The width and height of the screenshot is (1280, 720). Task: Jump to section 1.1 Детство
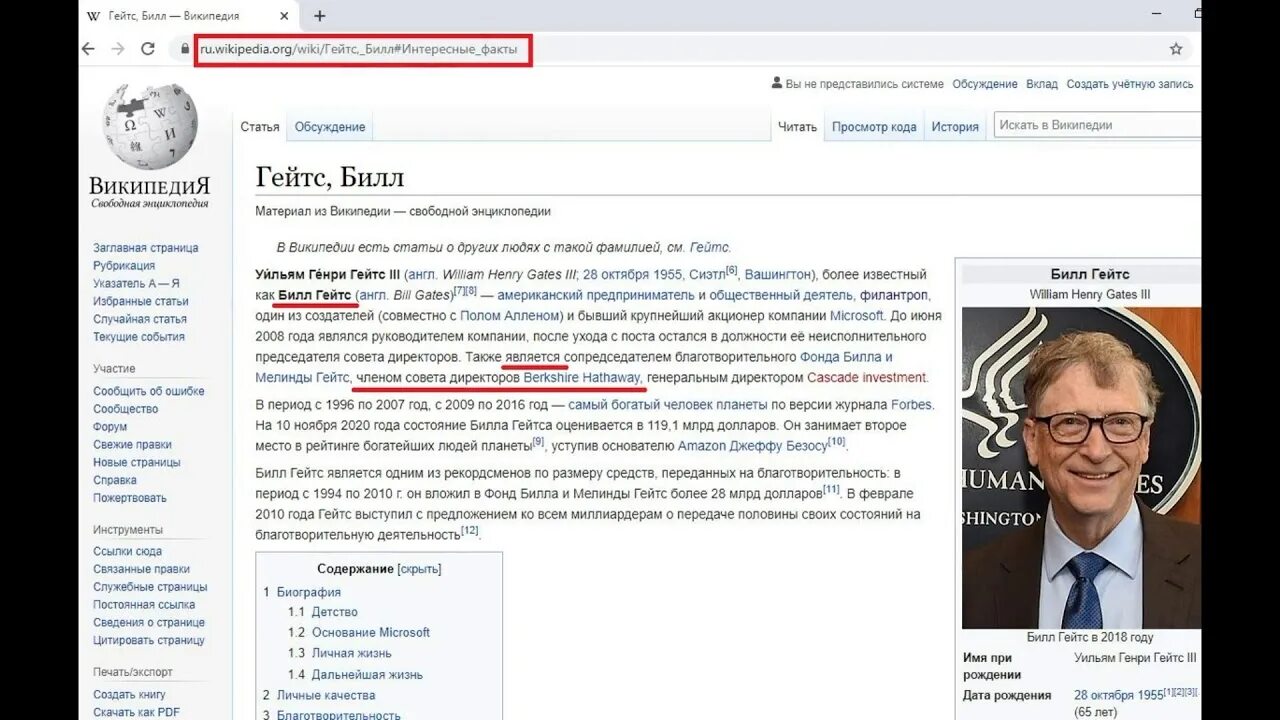(x=334, y=612)
